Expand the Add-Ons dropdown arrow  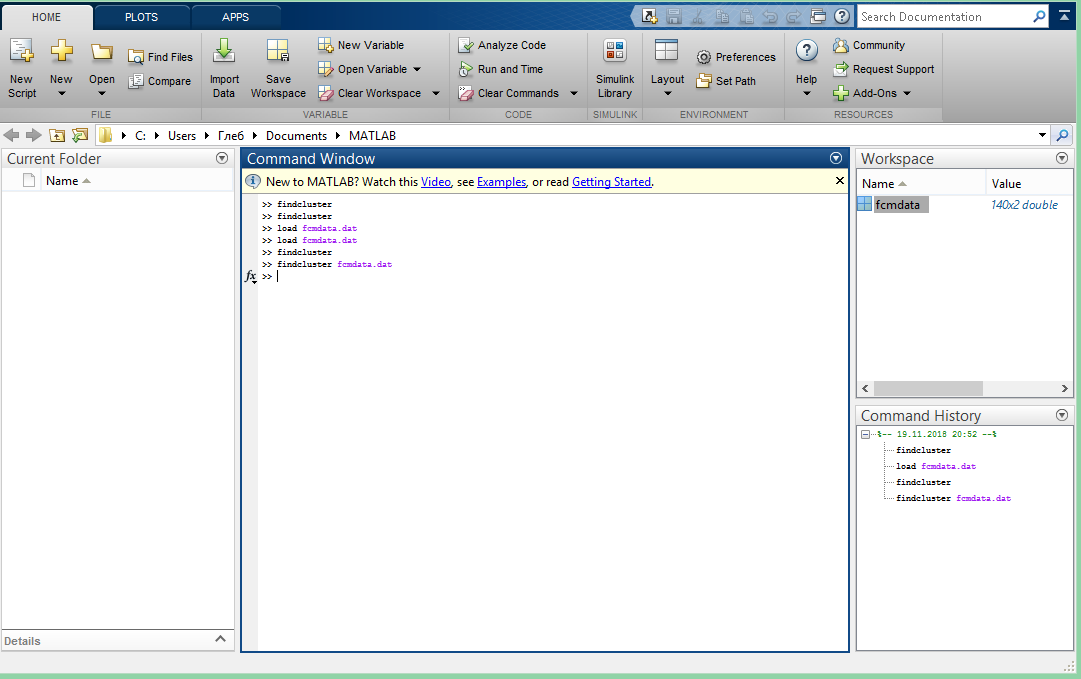(907, 93)
